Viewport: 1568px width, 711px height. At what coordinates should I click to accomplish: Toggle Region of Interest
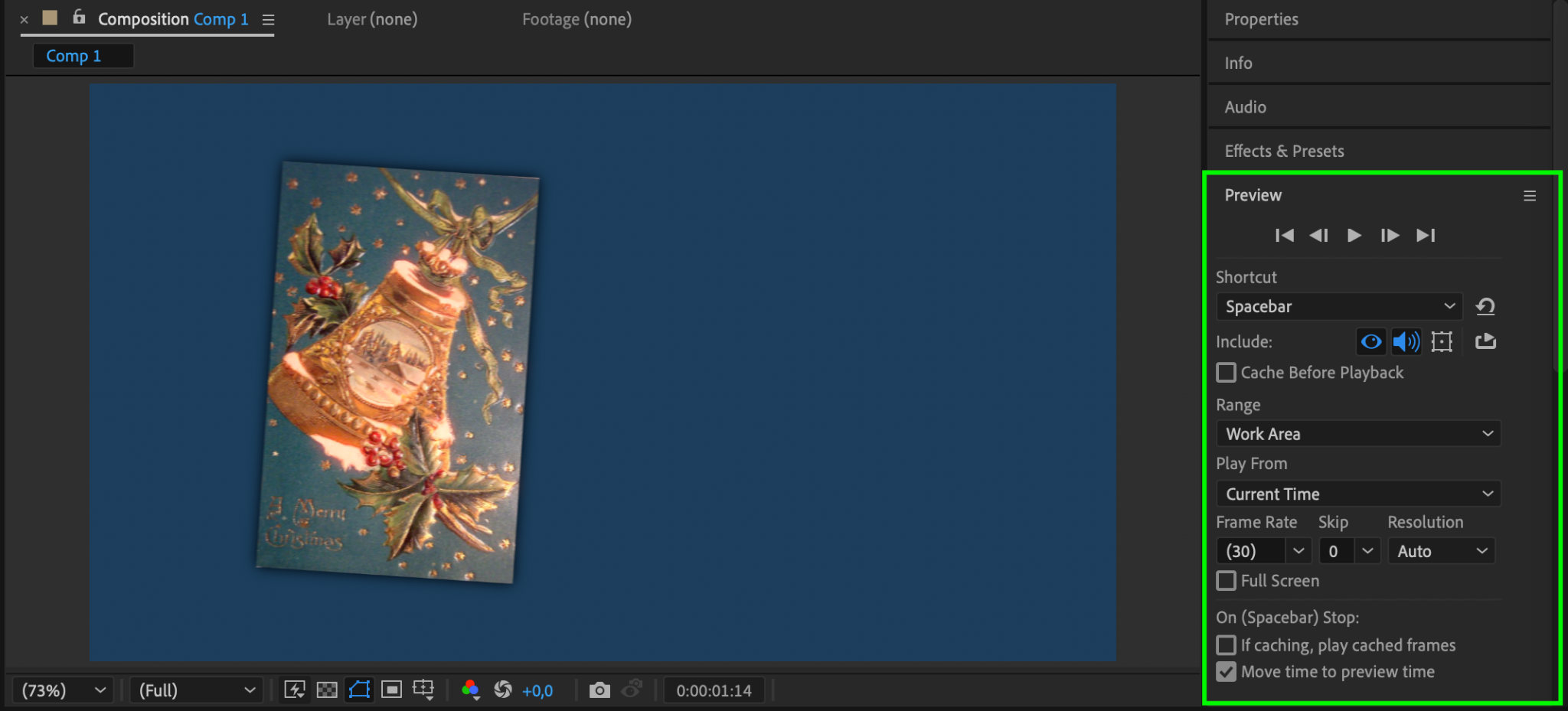coord(391,690)
